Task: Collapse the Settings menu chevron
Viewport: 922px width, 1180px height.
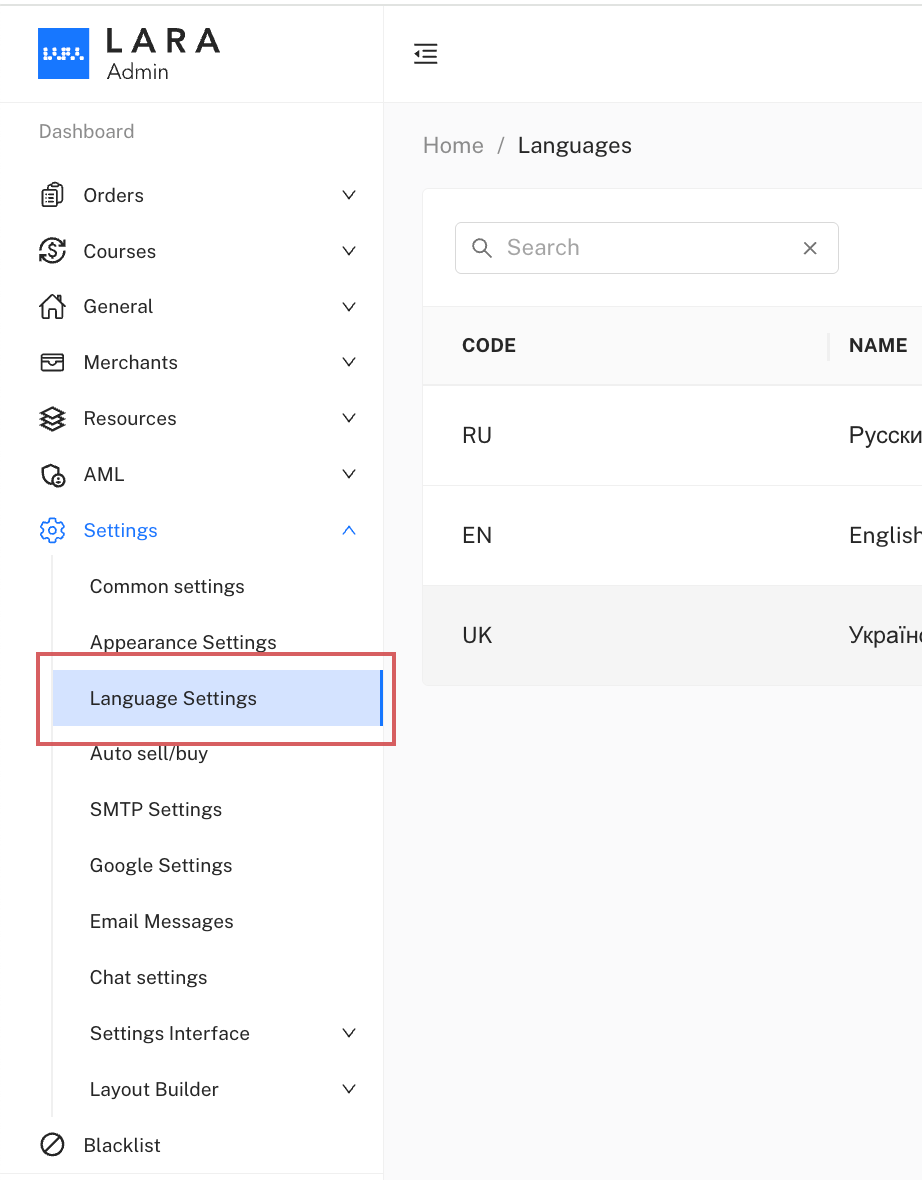Action: 349,531
